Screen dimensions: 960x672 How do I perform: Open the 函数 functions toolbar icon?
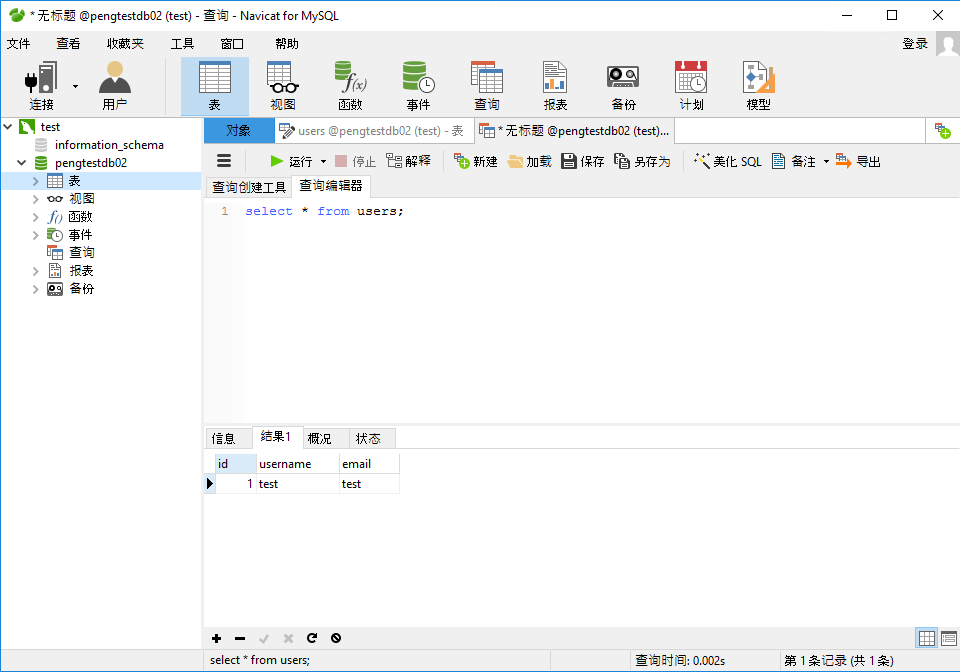coord(351,86)
